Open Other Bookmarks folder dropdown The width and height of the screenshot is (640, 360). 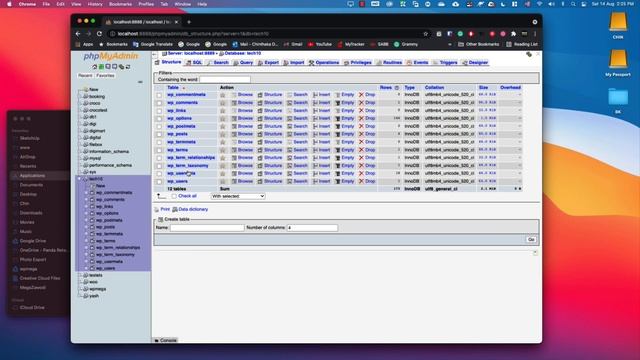pos(478,44)
